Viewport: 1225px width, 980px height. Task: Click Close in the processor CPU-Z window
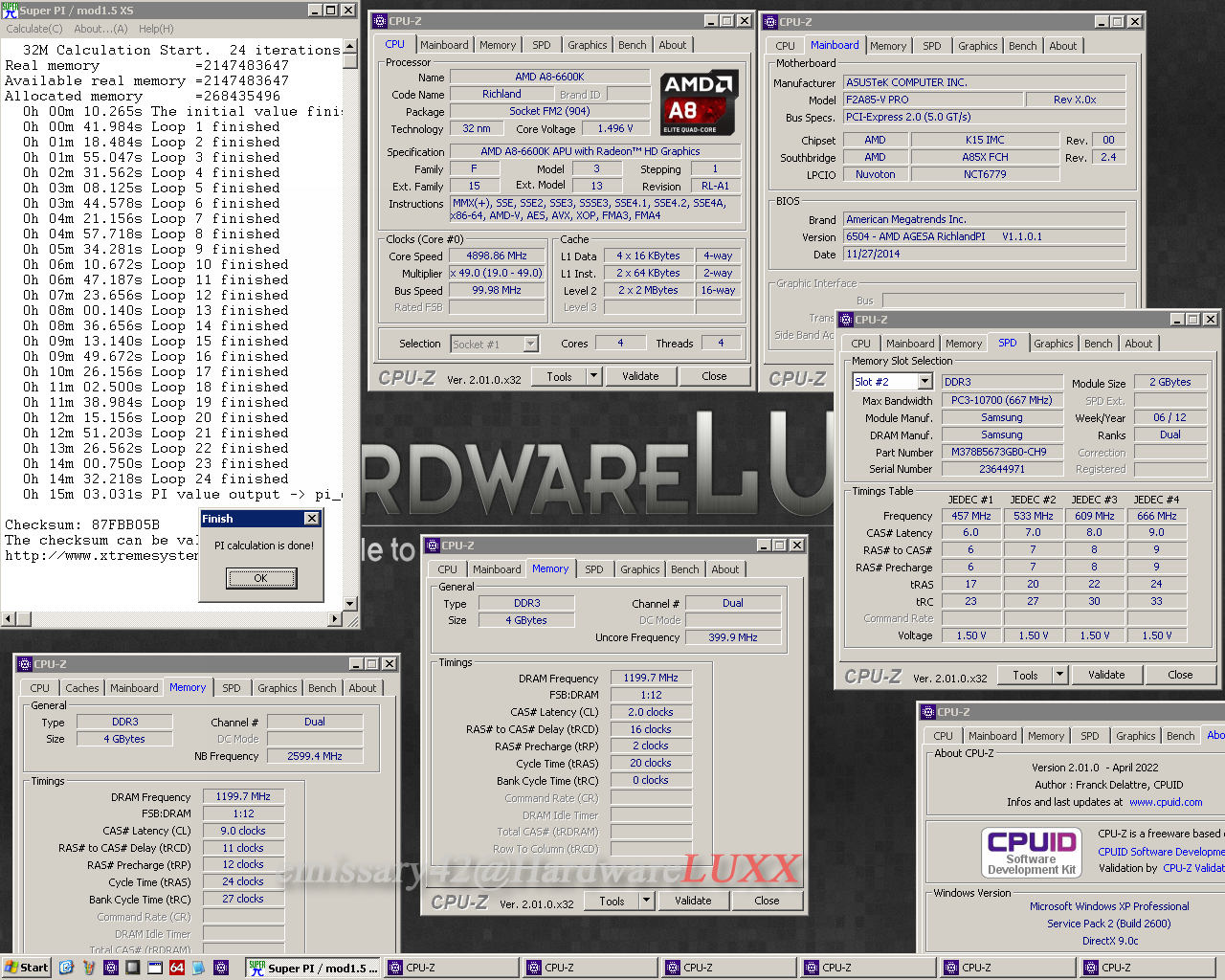pos(714,376)
